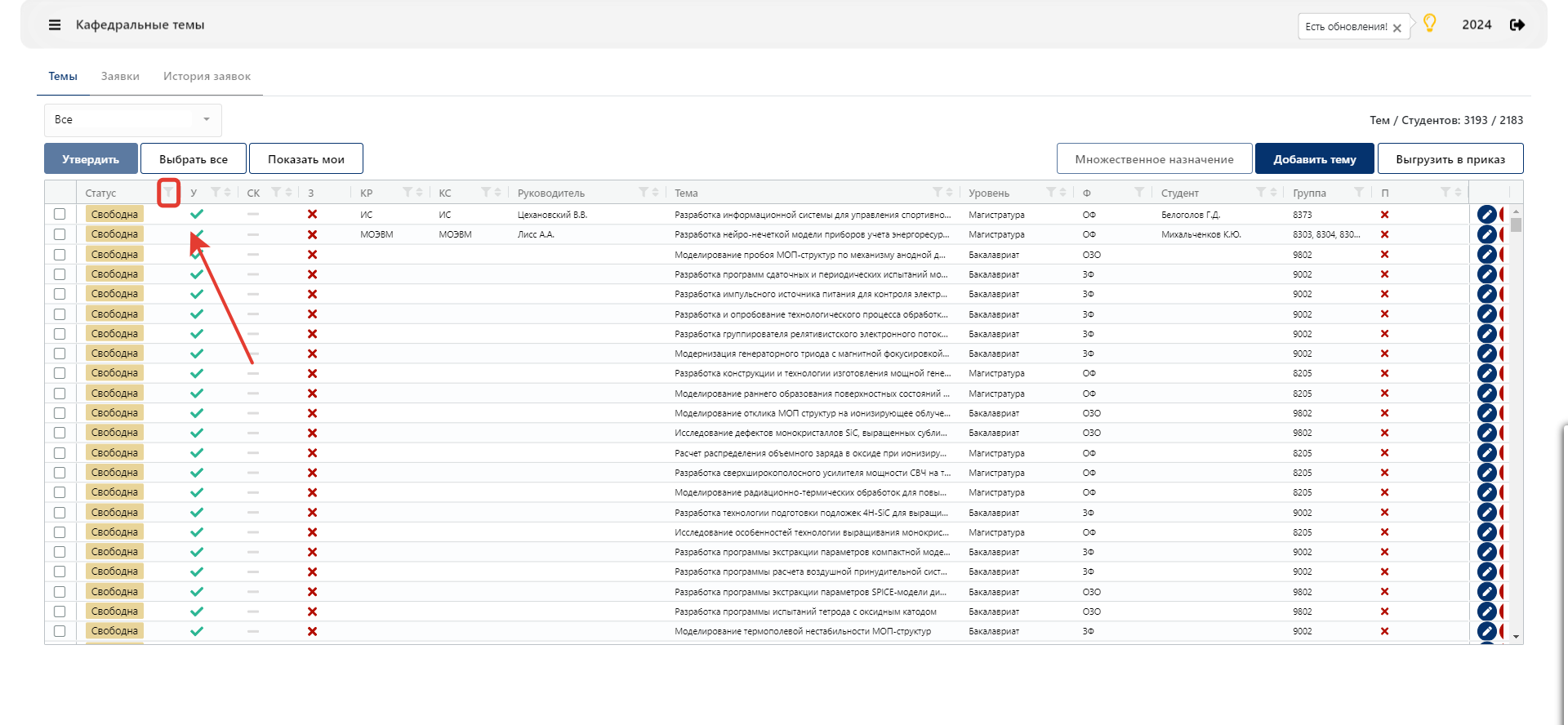Open the filter for the П column
Image resolution: width=1568 pixels, height=725 pixels.
coord(1445,193)
